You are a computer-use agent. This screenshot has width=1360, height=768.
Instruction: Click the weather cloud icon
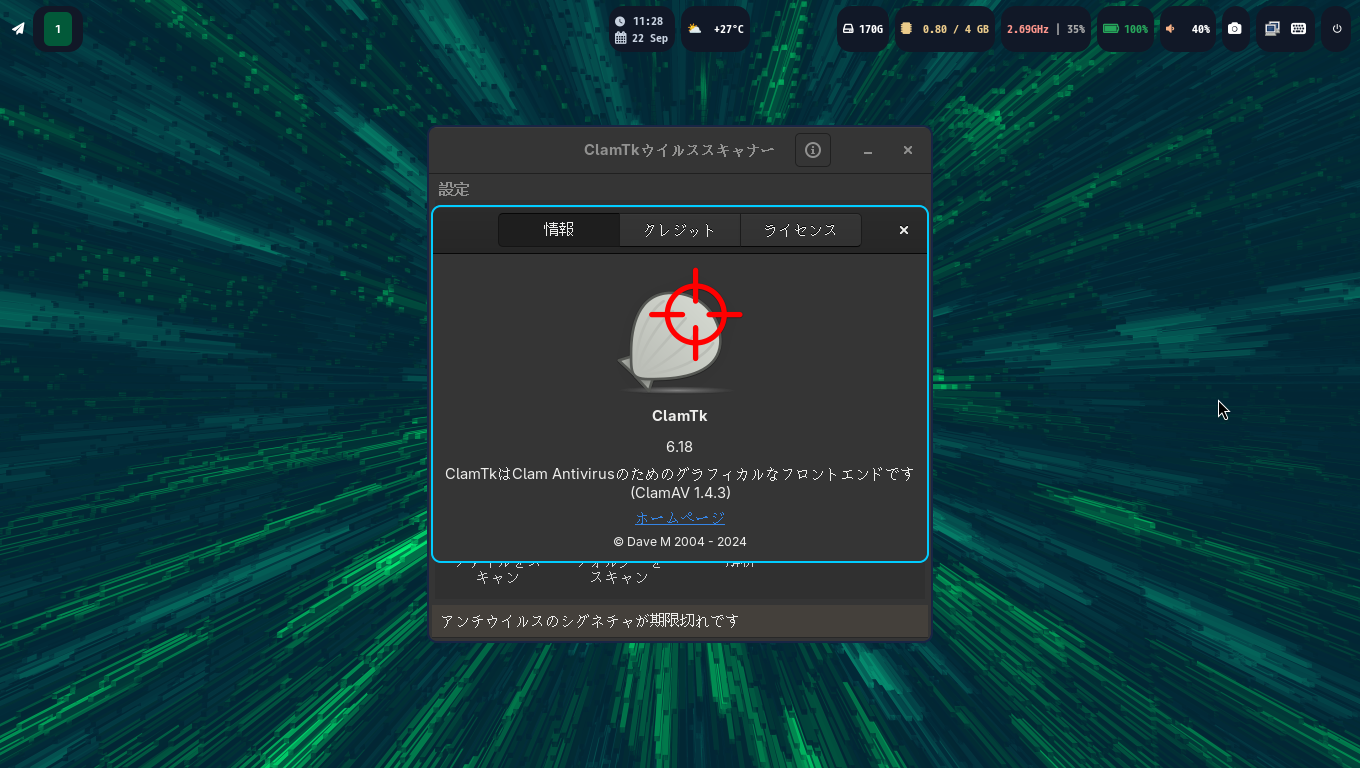pos(695,29)
